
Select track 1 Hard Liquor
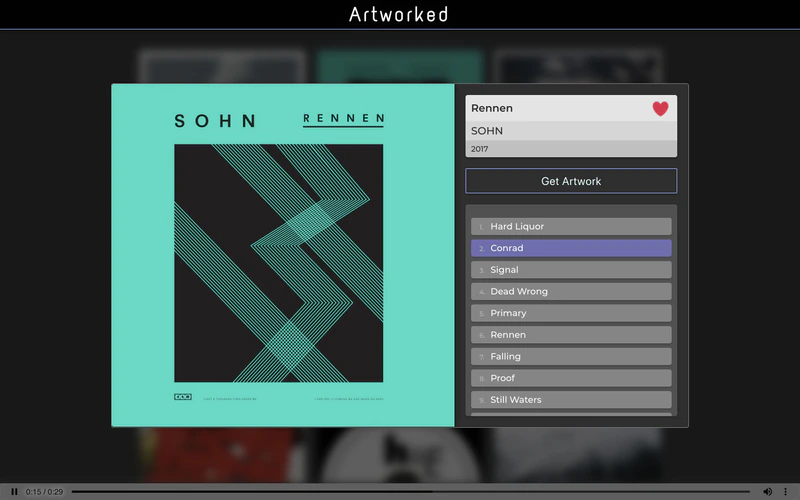571,227
